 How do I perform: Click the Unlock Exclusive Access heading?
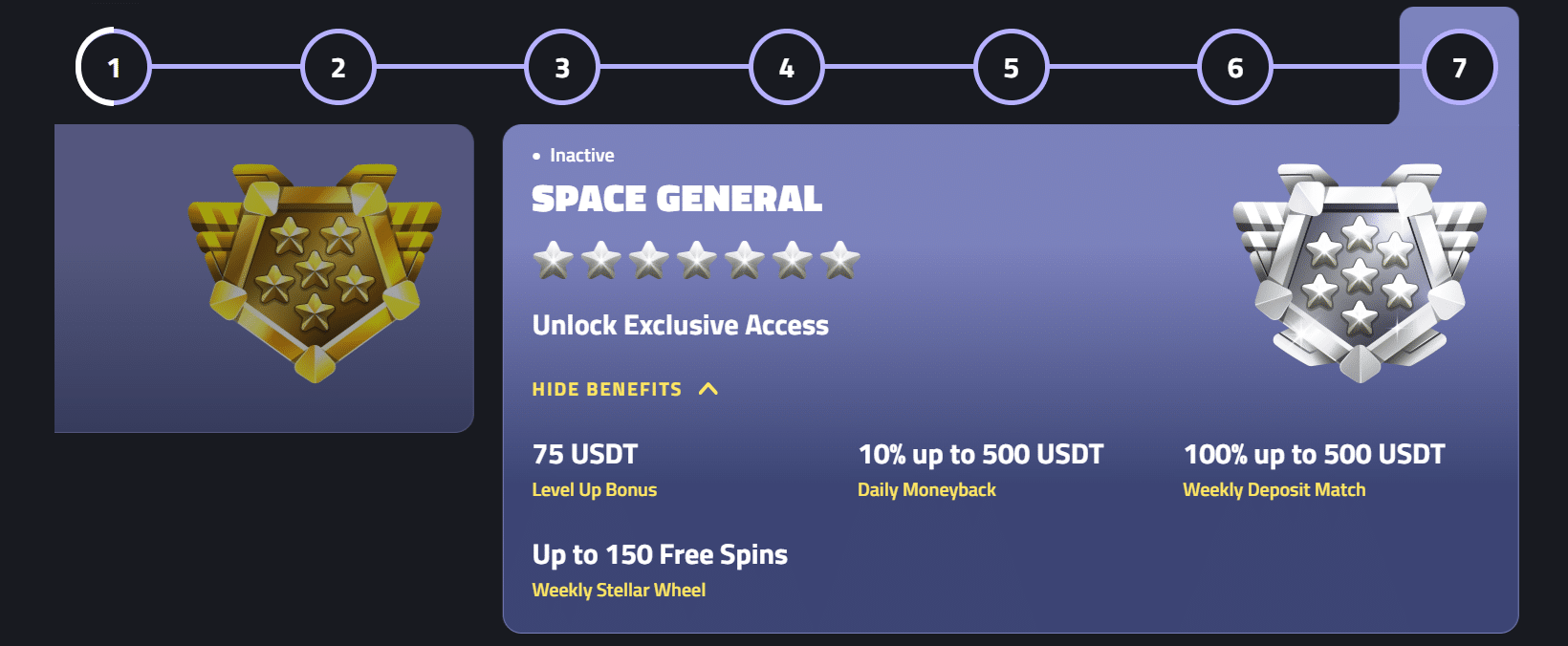click(681, 325)
